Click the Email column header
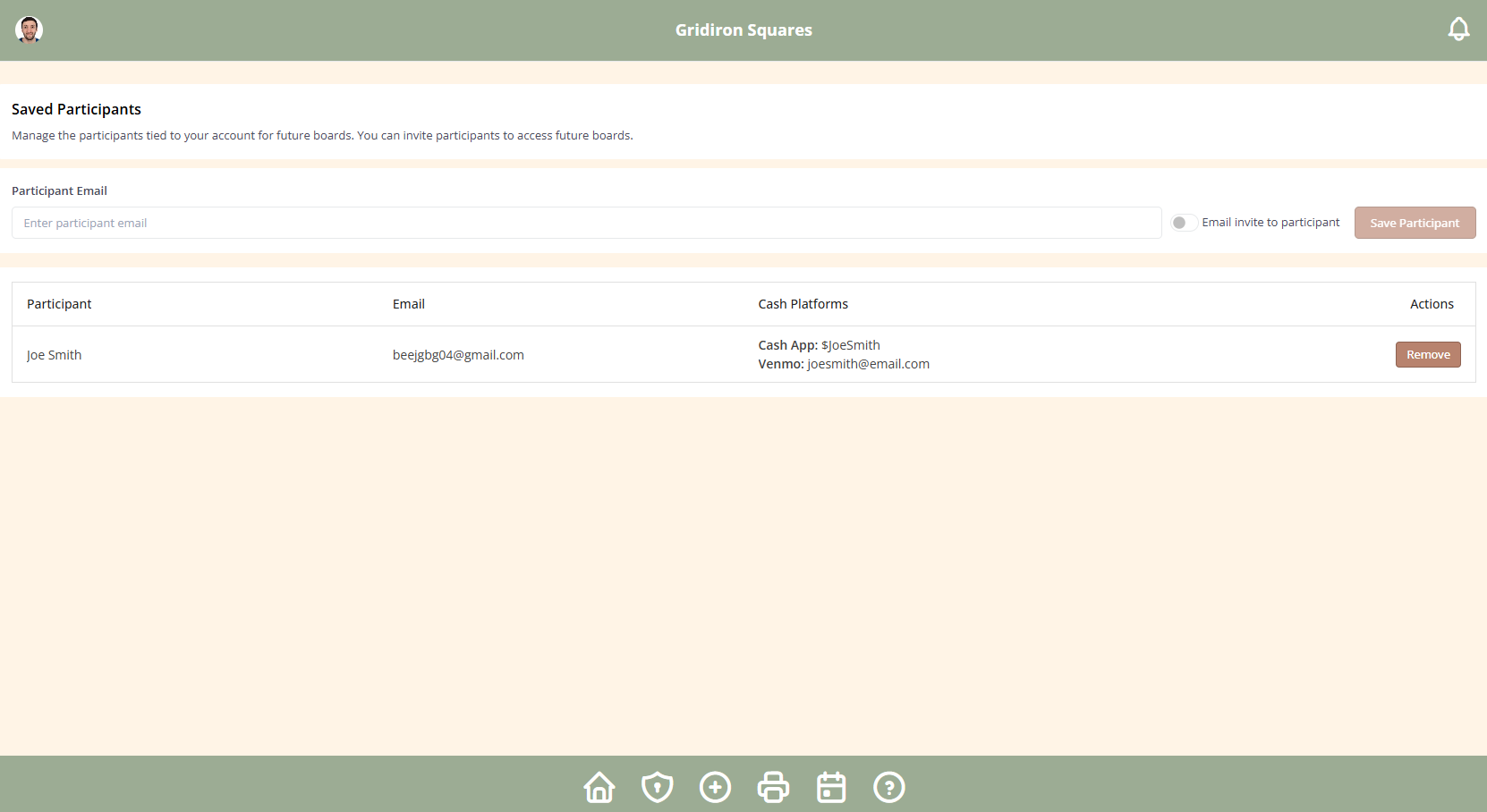Image resolution: width=1487 pixels, height=812 pixels. (x=409, y=304)
